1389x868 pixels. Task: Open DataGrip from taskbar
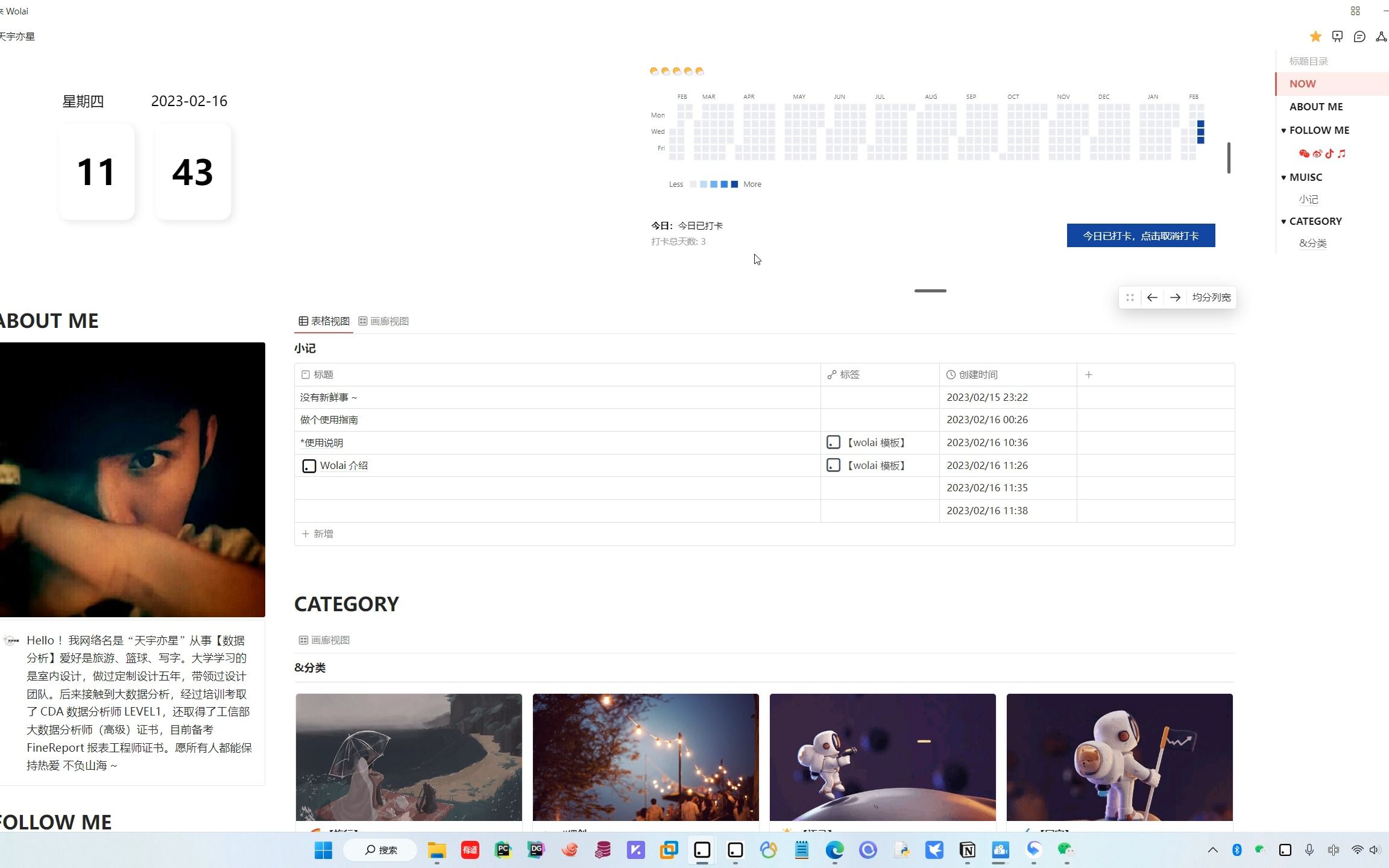pos(537,850)
